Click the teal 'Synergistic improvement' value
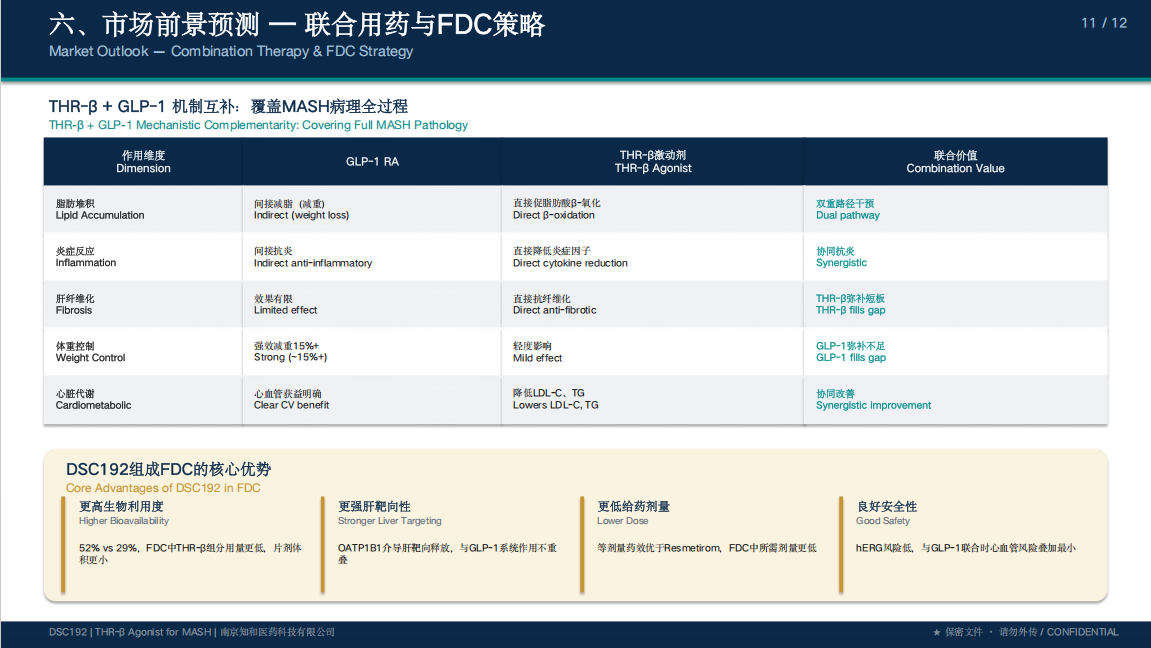This screenshot has width=1151, height=648. [874, 405]
